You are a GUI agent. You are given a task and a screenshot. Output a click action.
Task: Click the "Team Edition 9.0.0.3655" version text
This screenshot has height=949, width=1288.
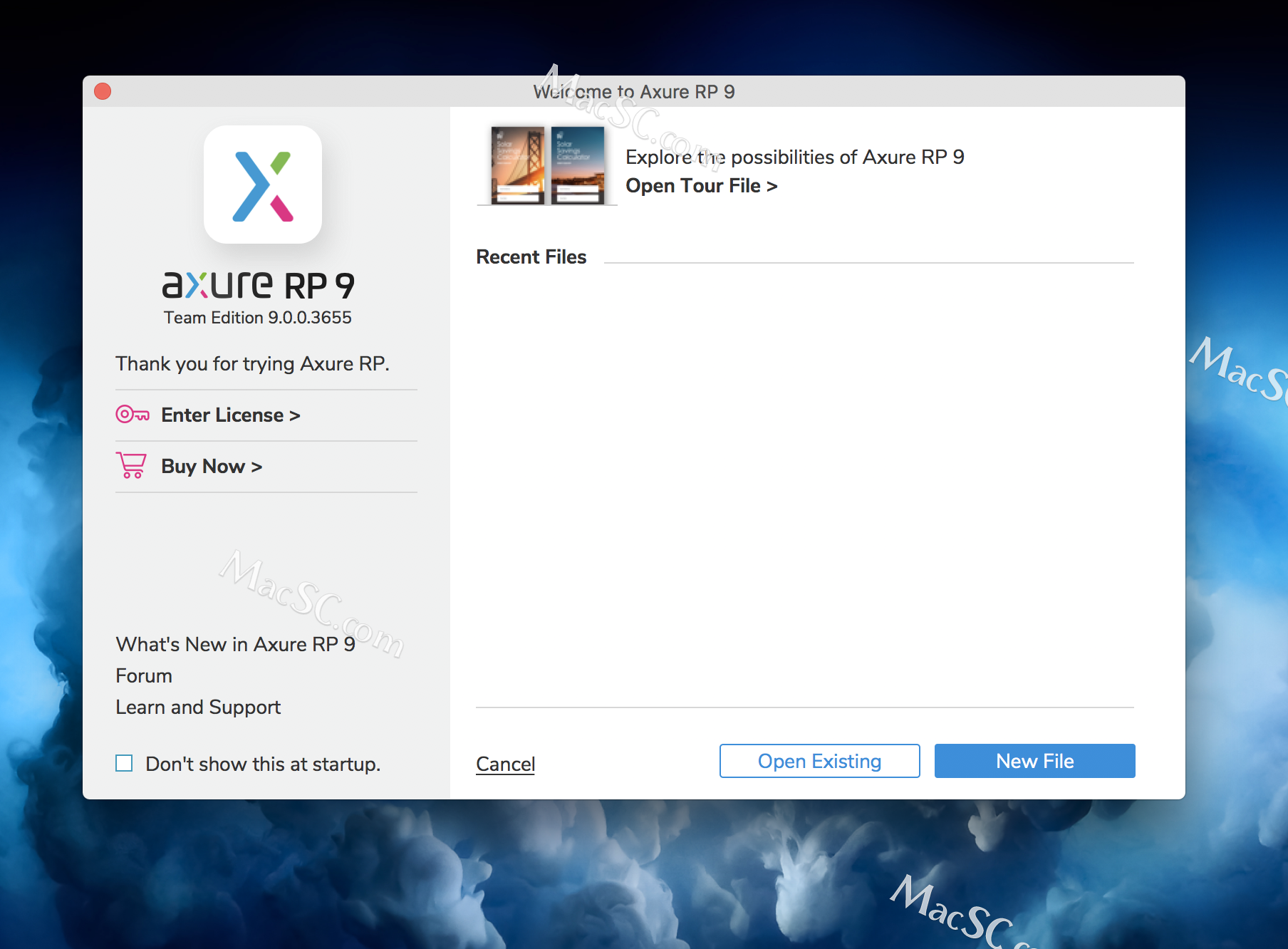point(258,318)
